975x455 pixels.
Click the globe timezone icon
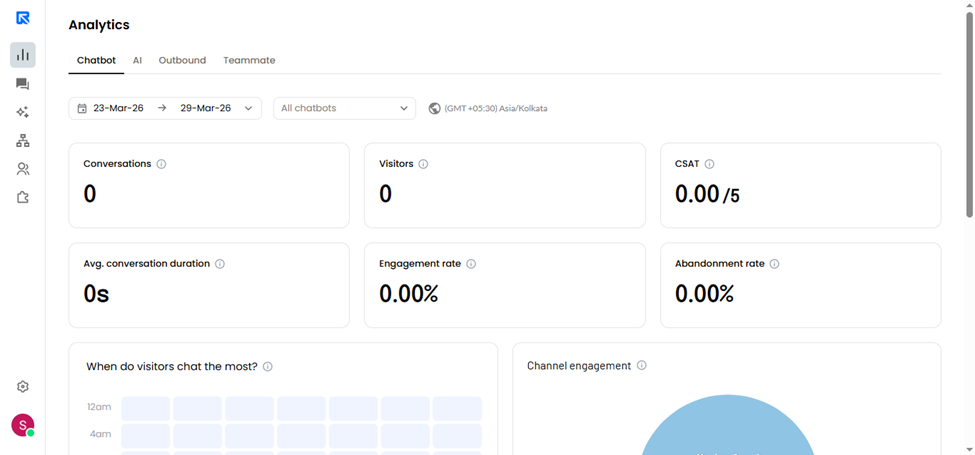point(435,108)
